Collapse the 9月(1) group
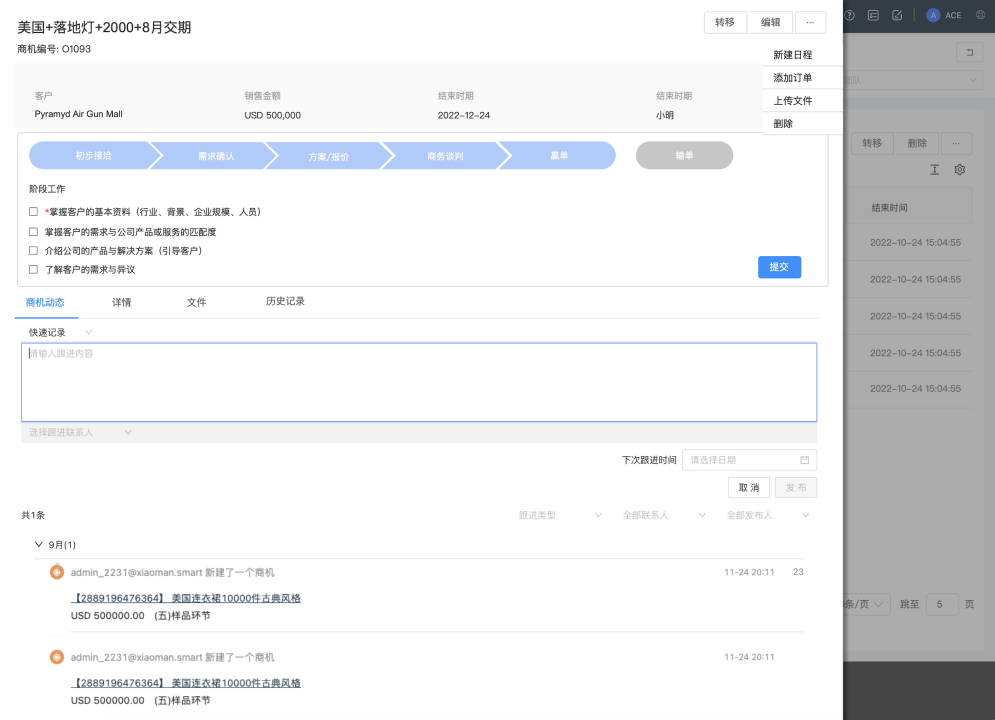The width and height of the screenshot is (995, 720). point(39,545)
